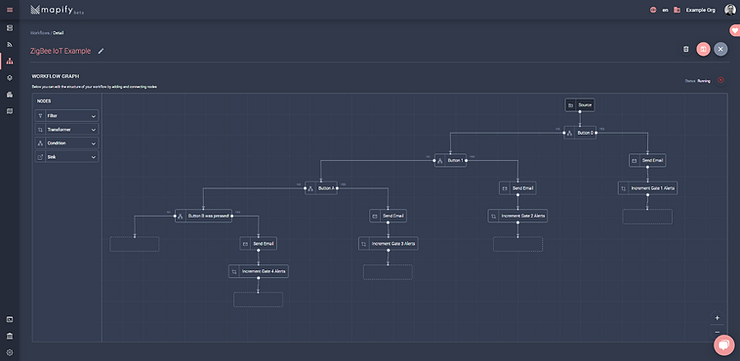Select the Button 0 condition node
This screenshot has height=361, width=740.
[580, 133]
